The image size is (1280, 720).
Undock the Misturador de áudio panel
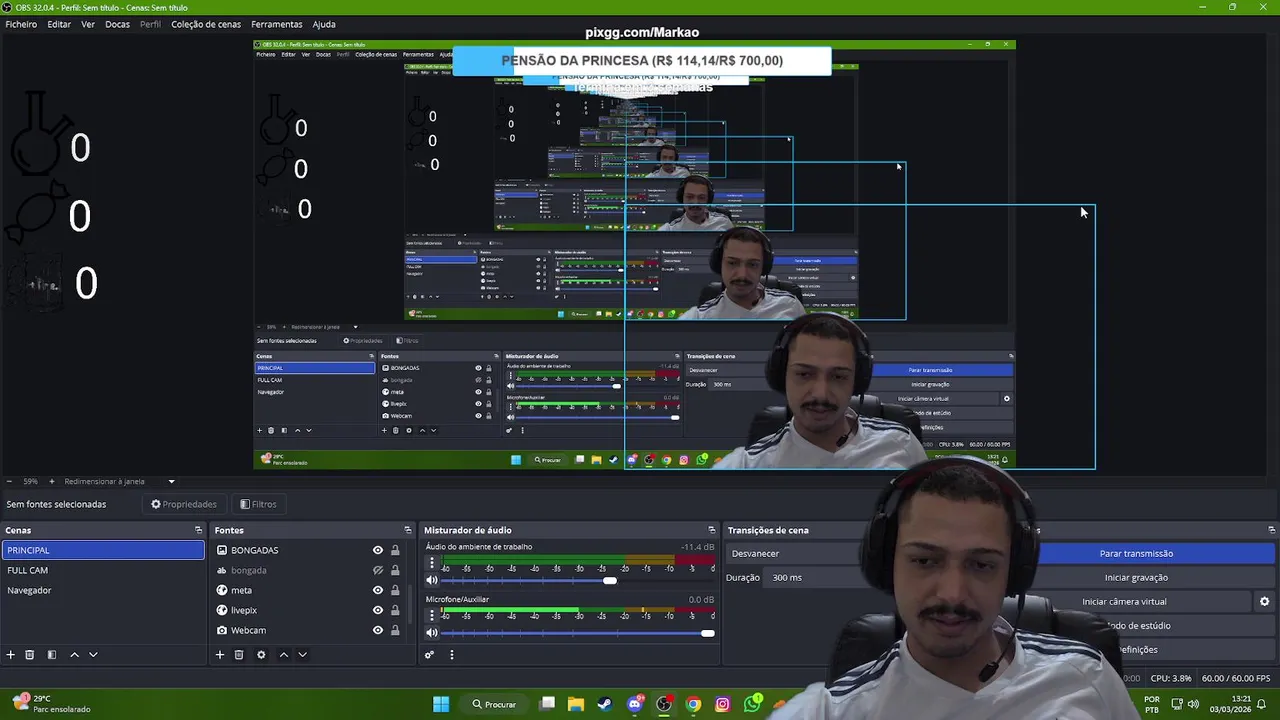coord(711,530)
